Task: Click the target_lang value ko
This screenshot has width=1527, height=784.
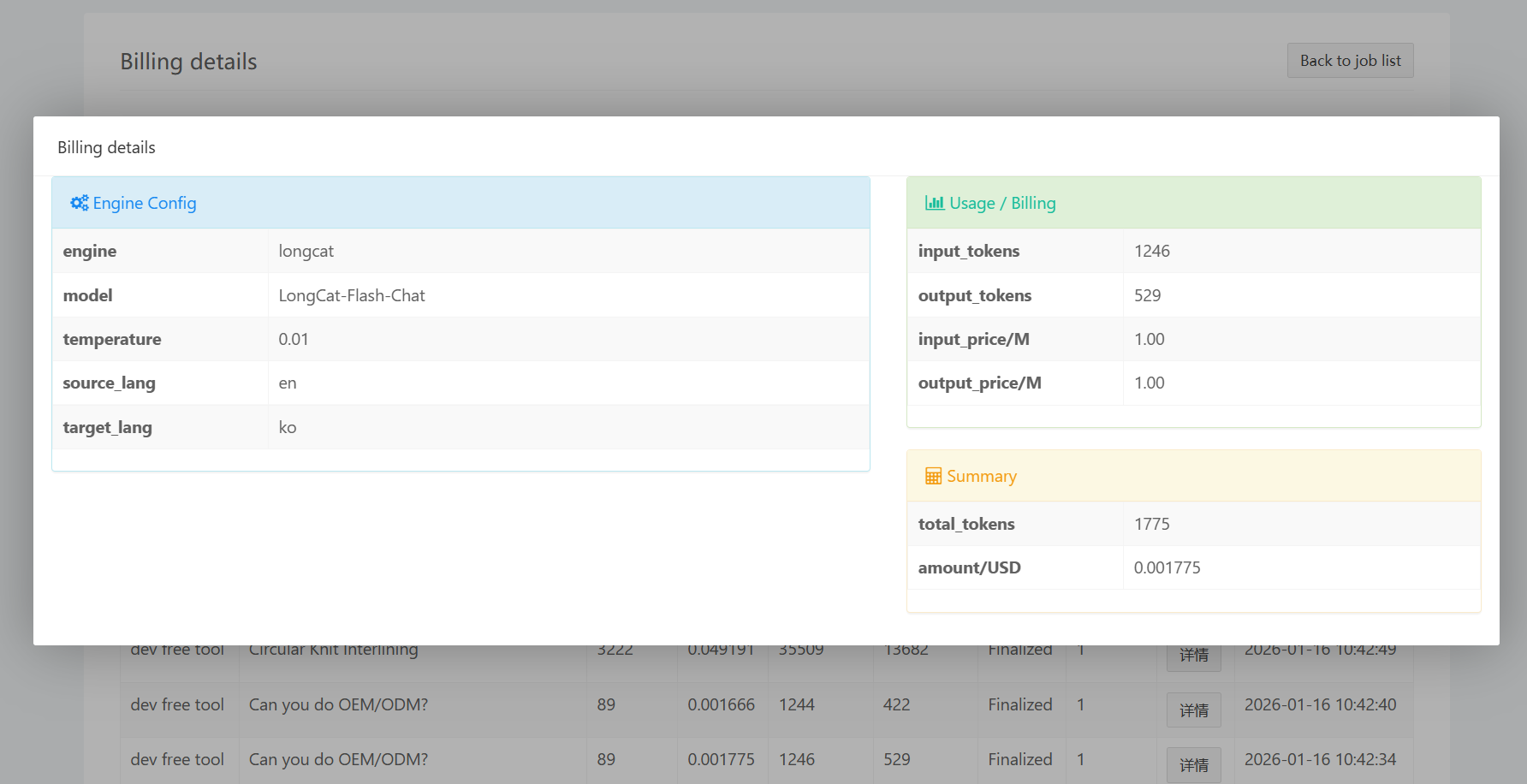Action: pos(288,427)
